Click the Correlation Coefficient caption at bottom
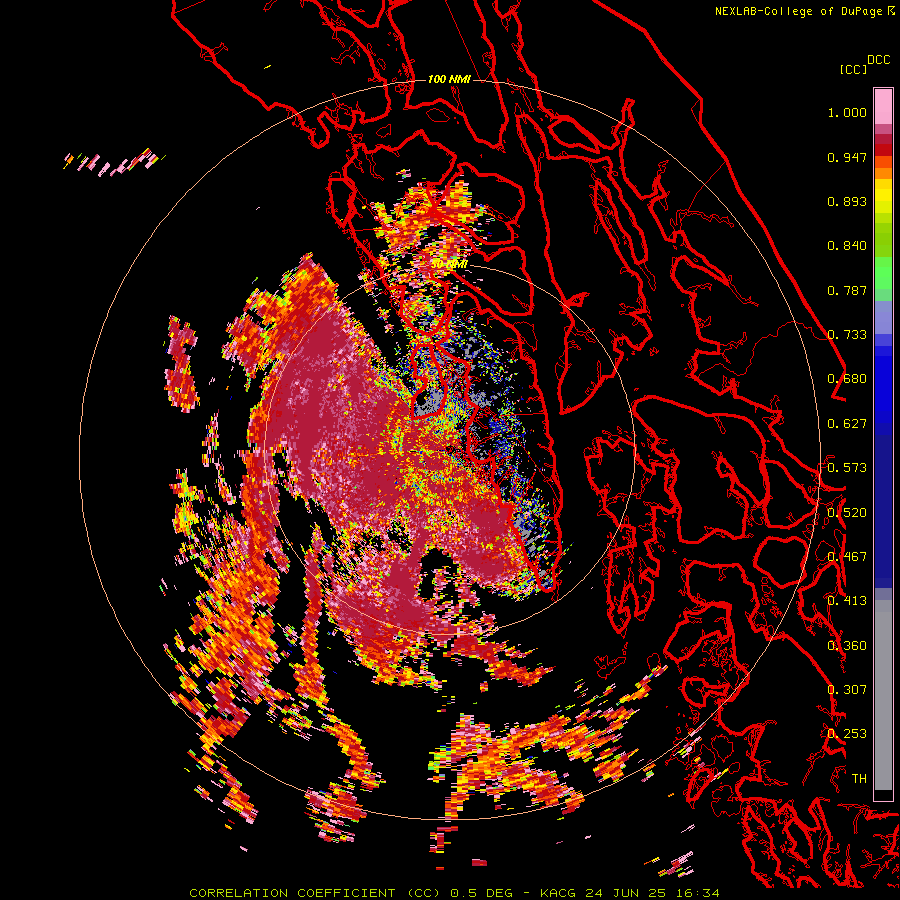Image resolution: width=900 pixels, height=900 pixels. click(x=455, y=893)
